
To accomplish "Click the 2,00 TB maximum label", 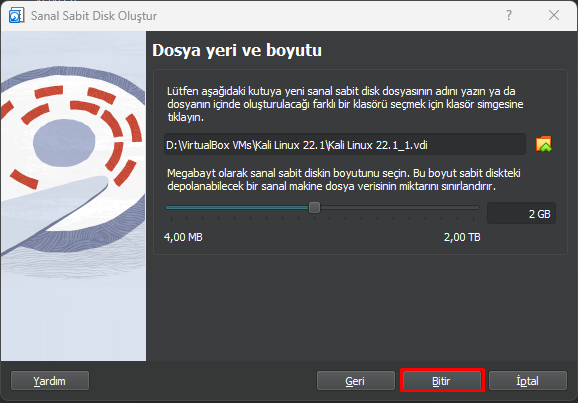I will pyautogui.click(x=462, y=237).
